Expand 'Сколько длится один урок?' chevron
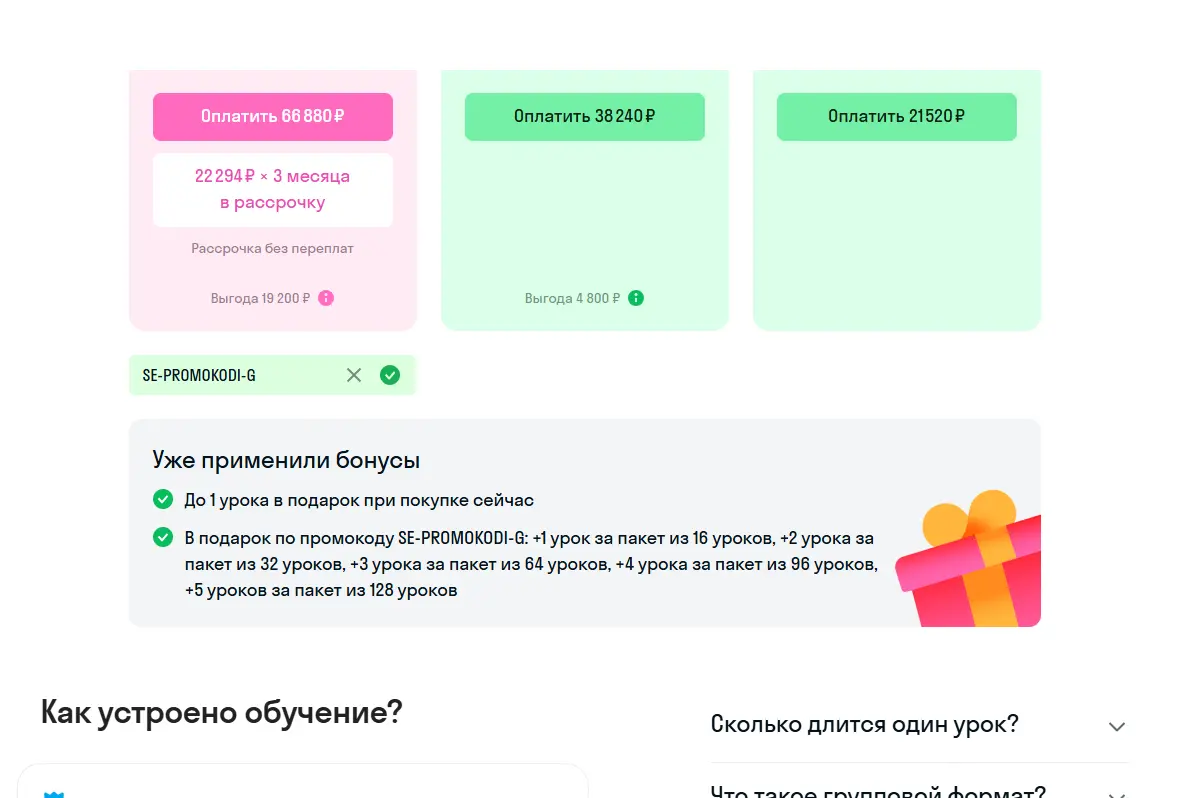Image resolution: width=1195 pixels, height=798 pixels. point(1117,726)
